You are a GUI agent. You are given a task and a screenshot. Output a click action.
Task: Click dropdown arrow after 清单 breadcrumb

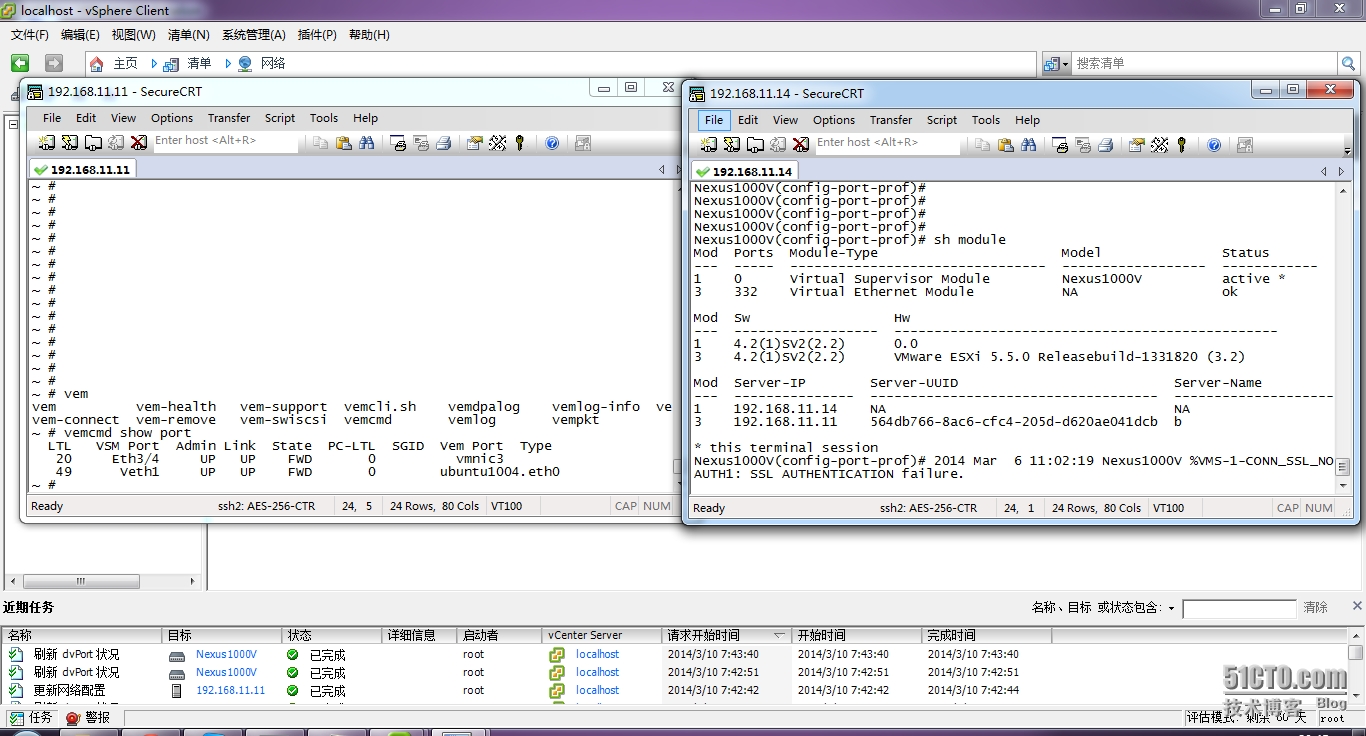click(228, 63)
